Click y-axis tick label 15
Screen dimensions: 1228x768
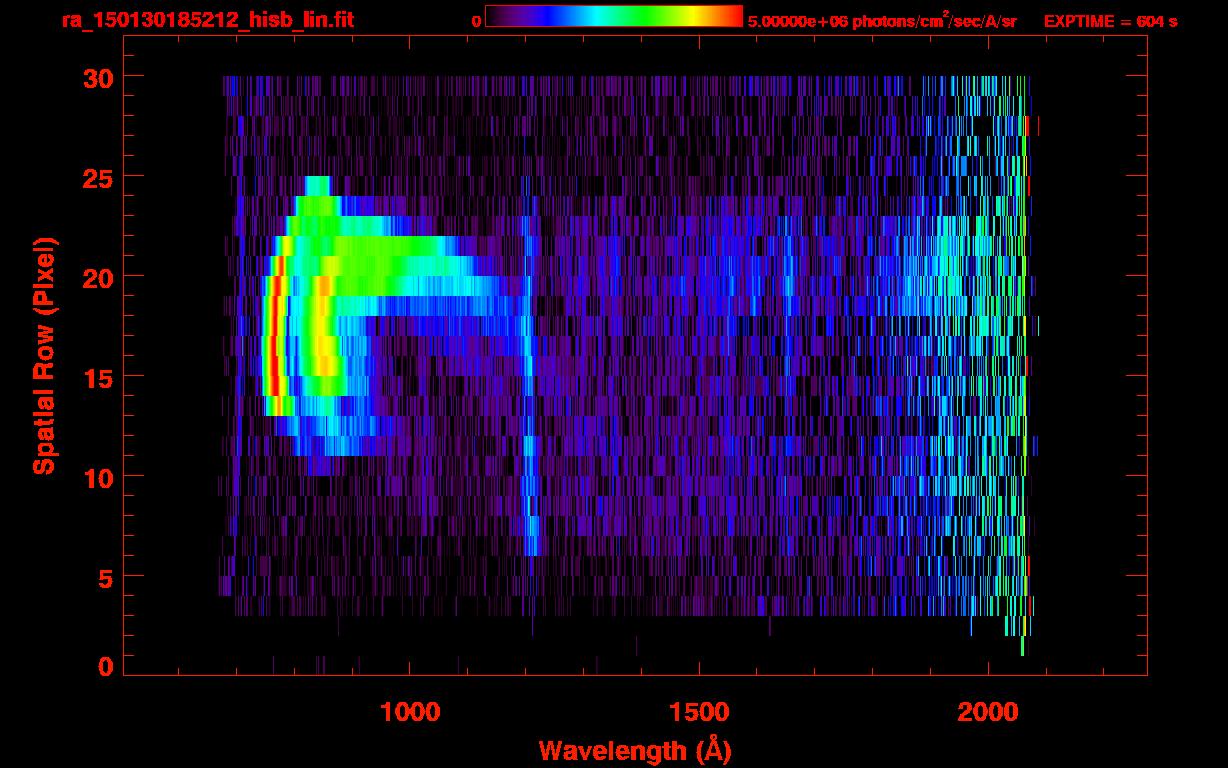[x=97, y=377]
